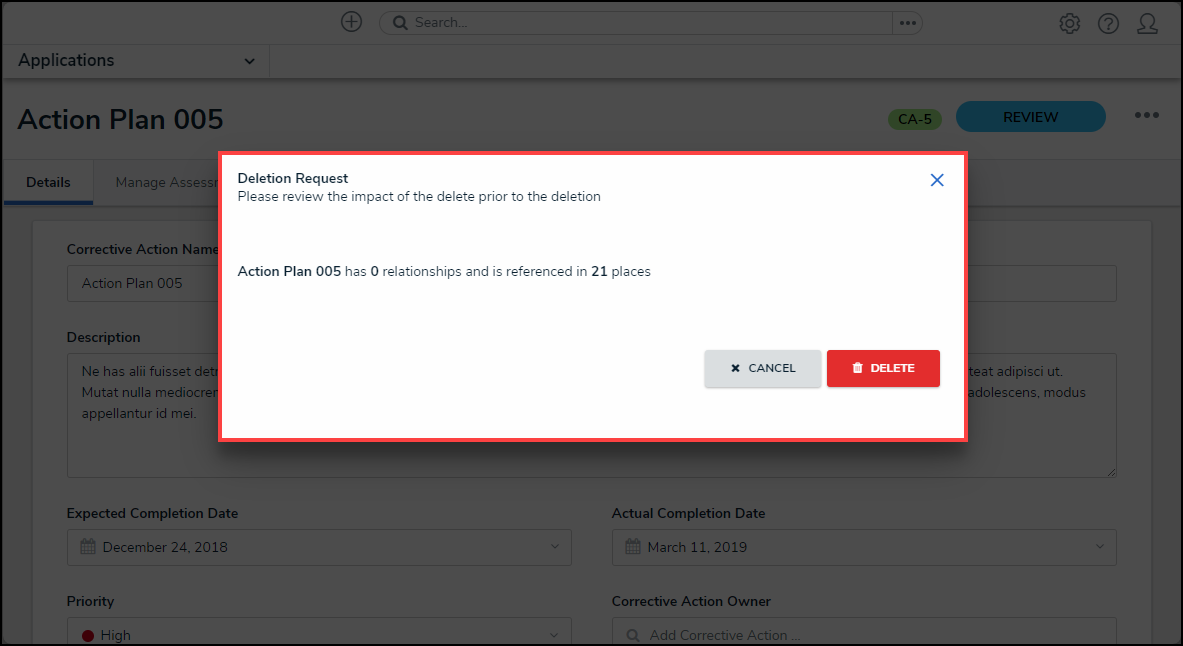Expand the Priority dropdown
The width and height of the screenshot is (1183, 646).
point(319,634)
